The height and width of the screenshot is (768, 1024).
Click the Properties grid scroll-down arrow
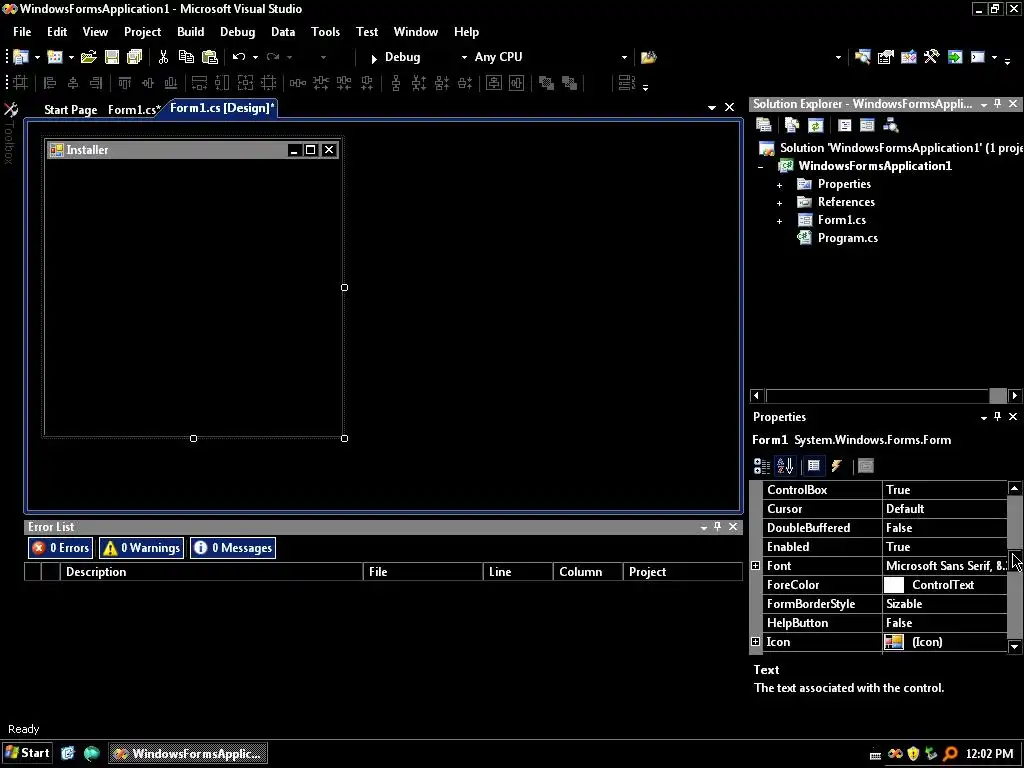(1014, 647)
